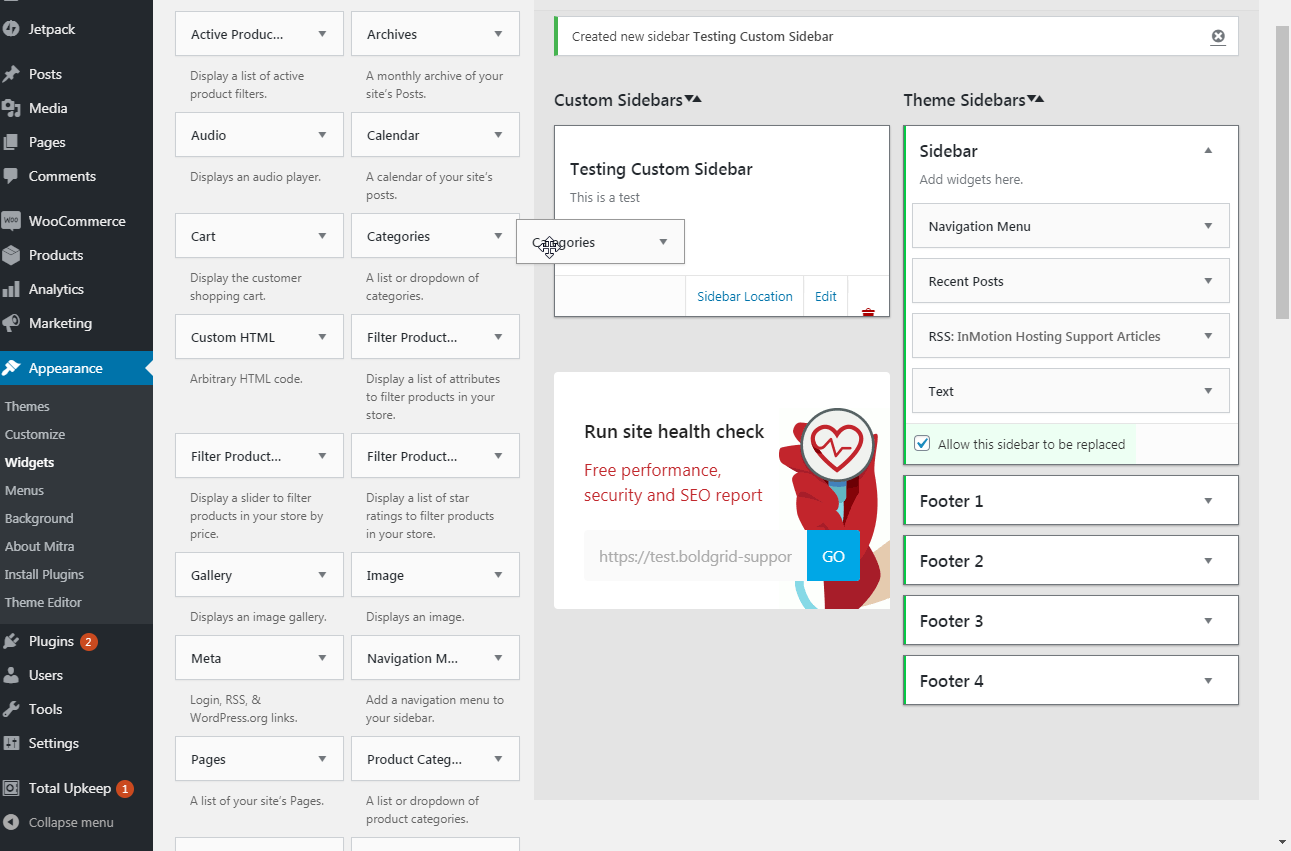This screenshot has width=1291, height=851.
Task: Select the Analytics chart icon
Action: (x=17, y=289)
